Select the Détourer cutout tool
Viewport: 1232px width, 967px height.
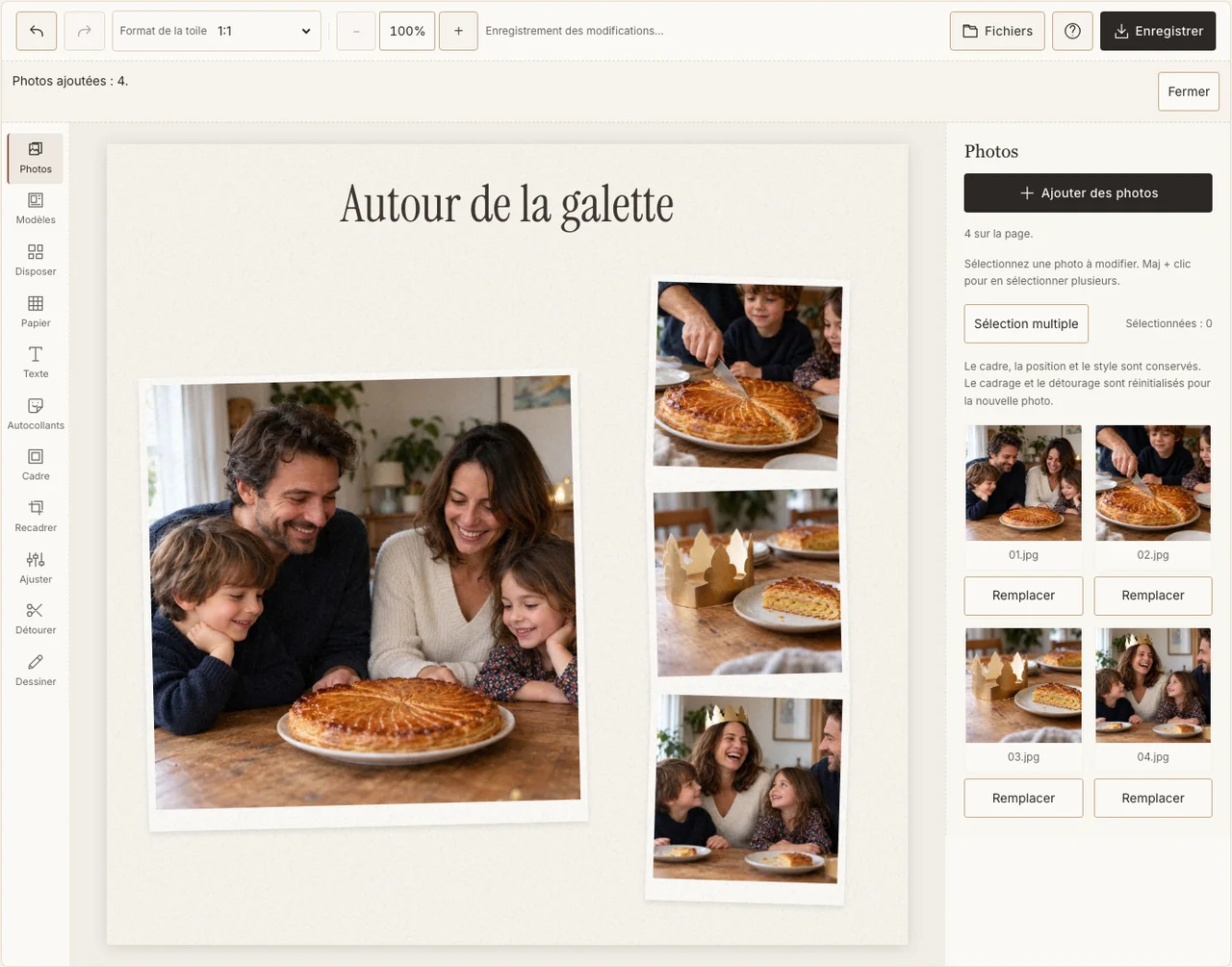click(x=36, y=620)
